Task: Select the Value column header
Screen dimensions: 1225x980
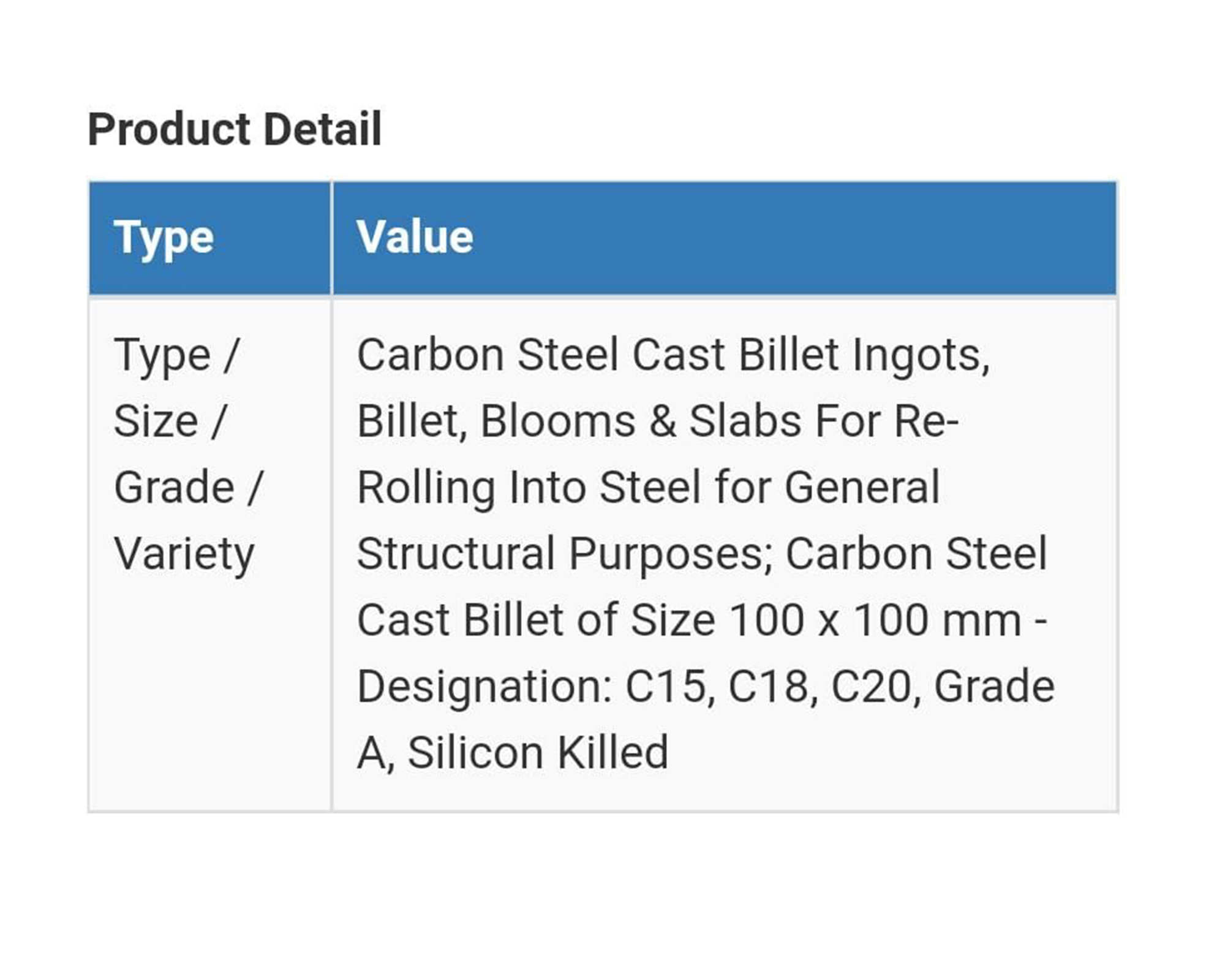Action: click(x=415, y=236)
